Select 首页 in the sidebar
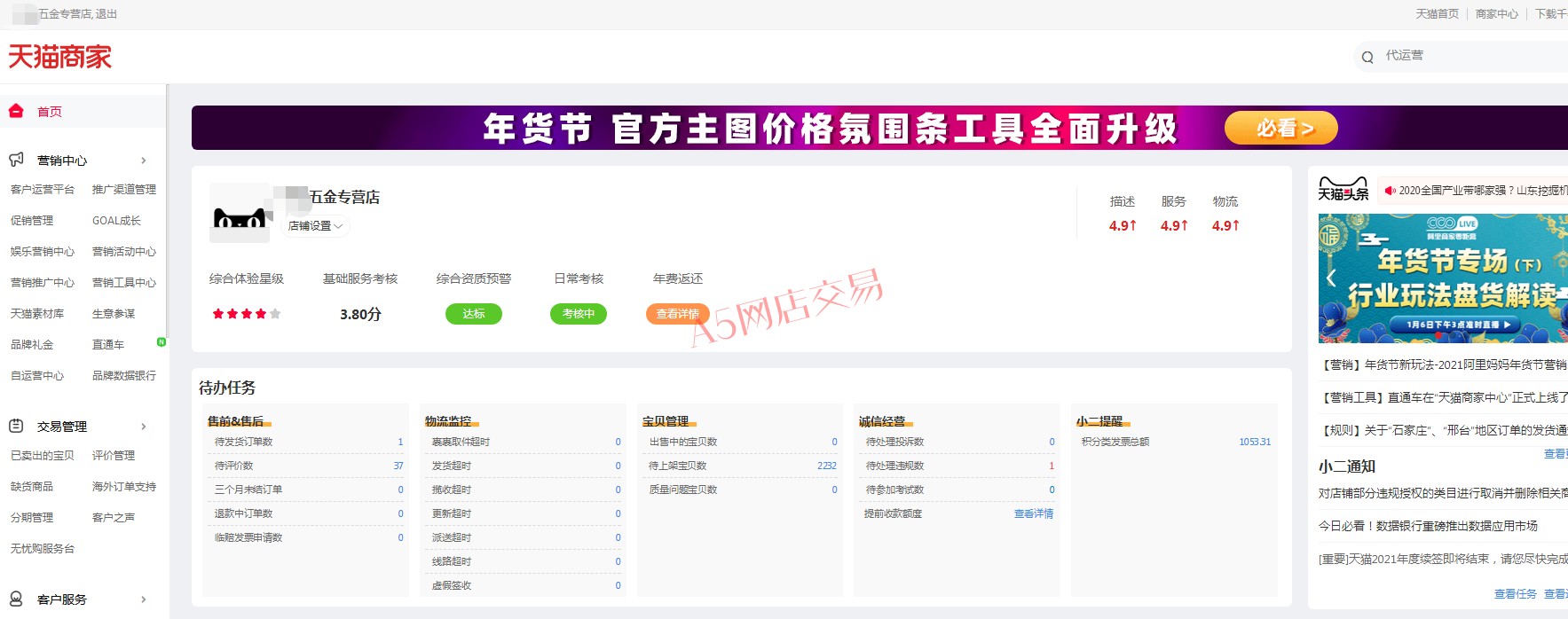This screenshot has width=1568, height=619. (x=50, y=112)
